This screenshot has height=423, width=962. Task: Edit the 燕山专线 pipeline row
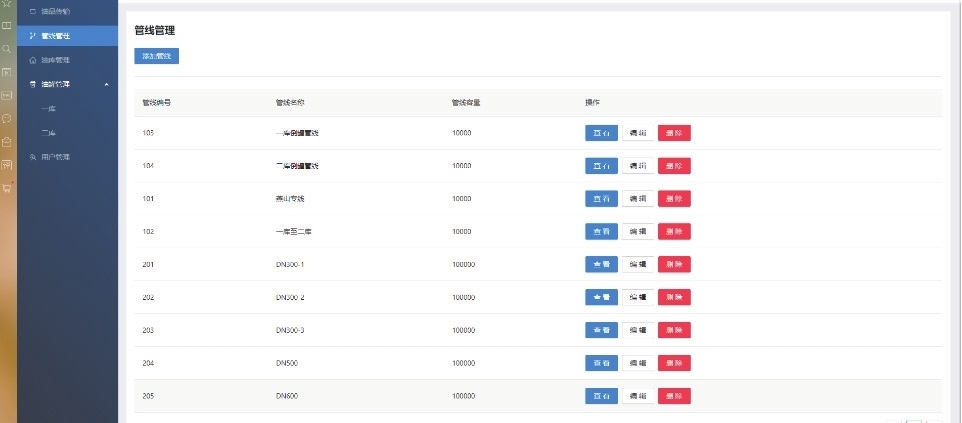pyautogui.click(x=638, y=199)
